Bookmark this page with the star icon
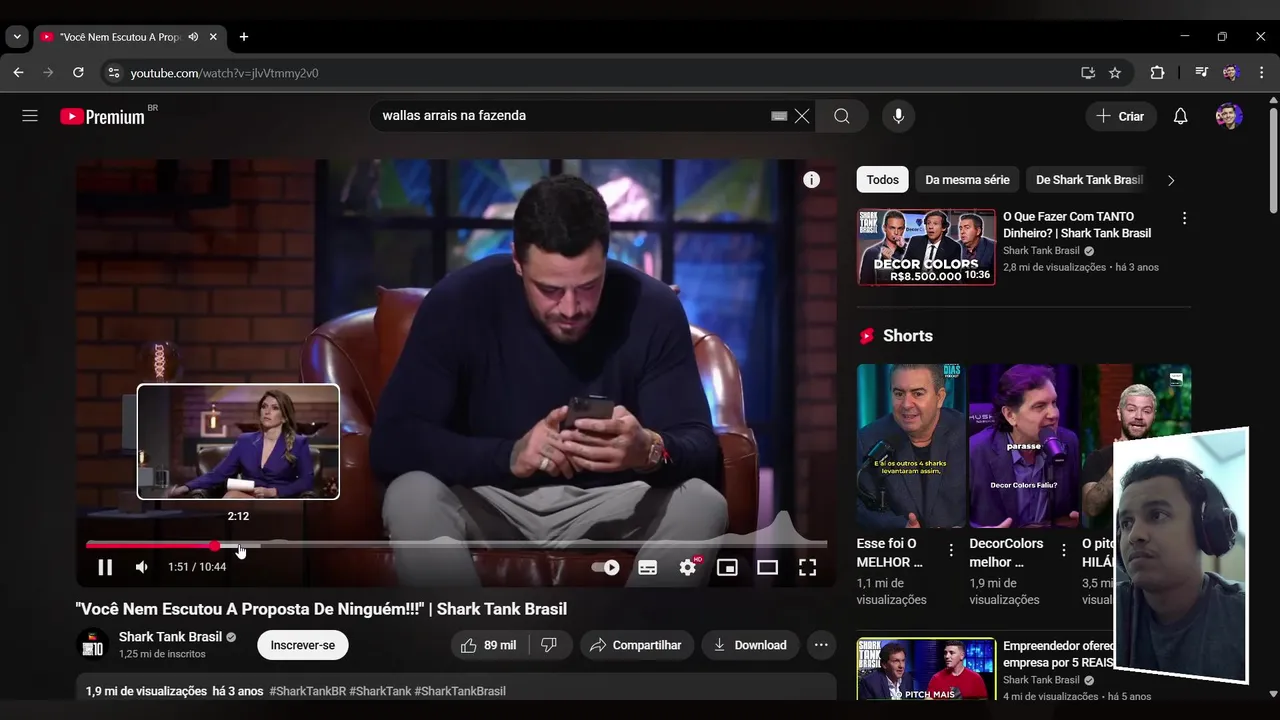The width and height of the screenshot is (1280, 720). click(1115, 73)
